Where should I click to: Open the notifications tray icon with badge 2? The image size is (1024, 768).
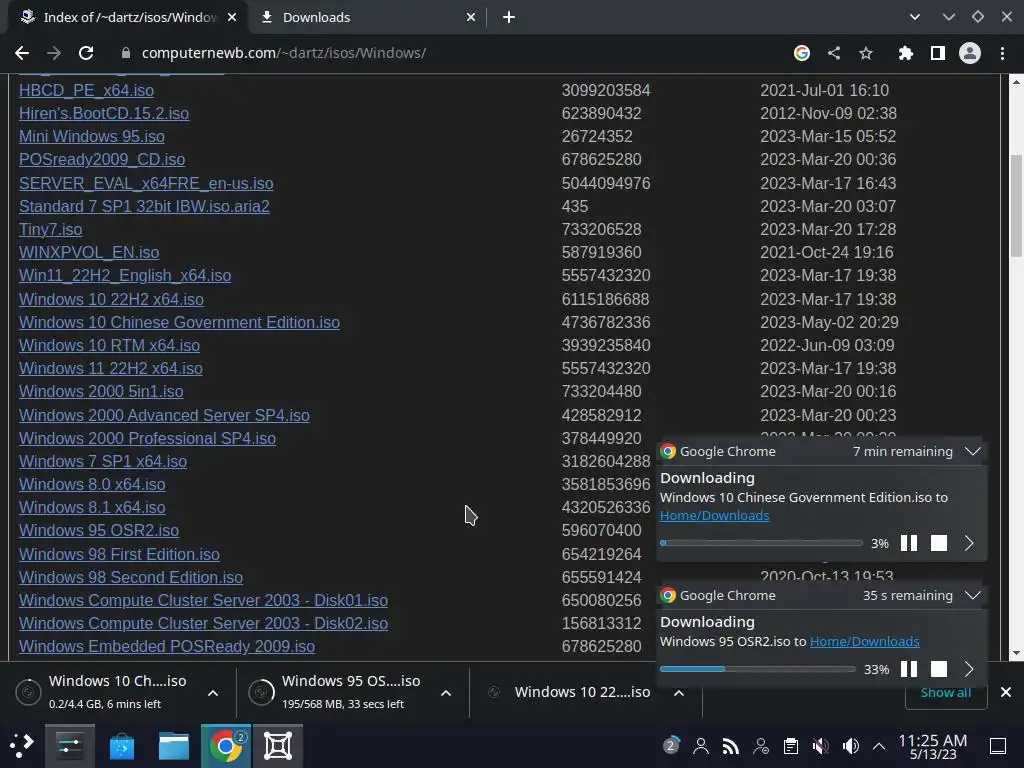[x=671, y=745]
